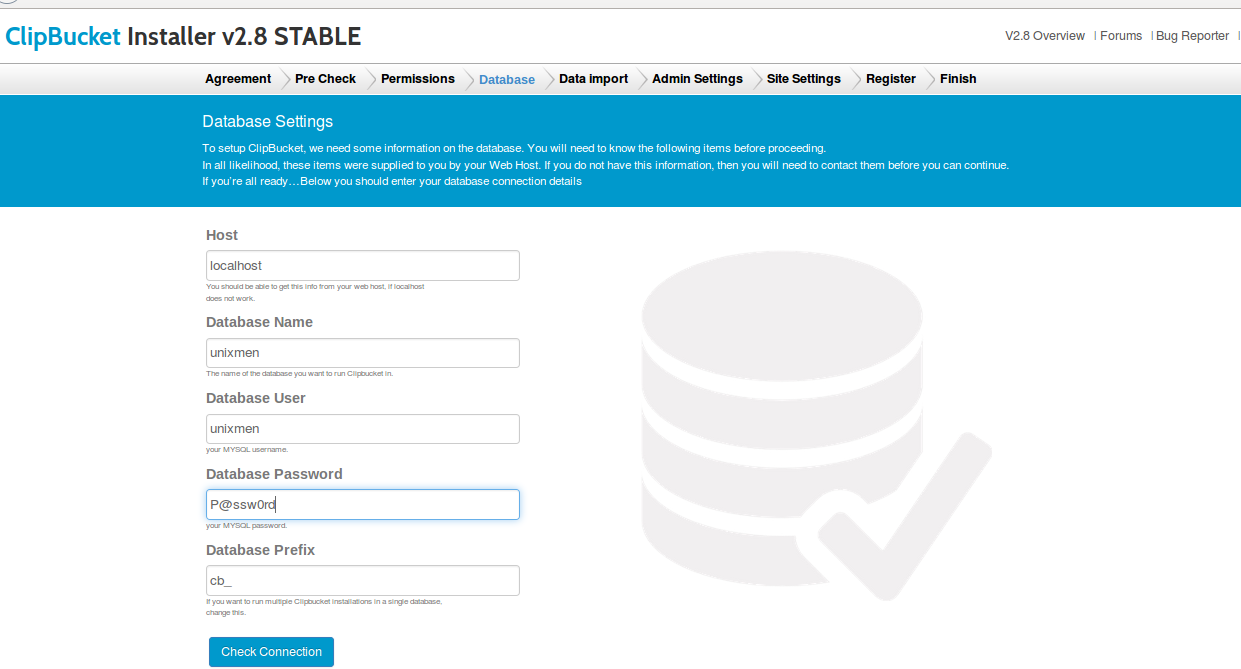Click the "Database Prefix" label
Screen dimensions: 1241x669
[x=261, y=550]
